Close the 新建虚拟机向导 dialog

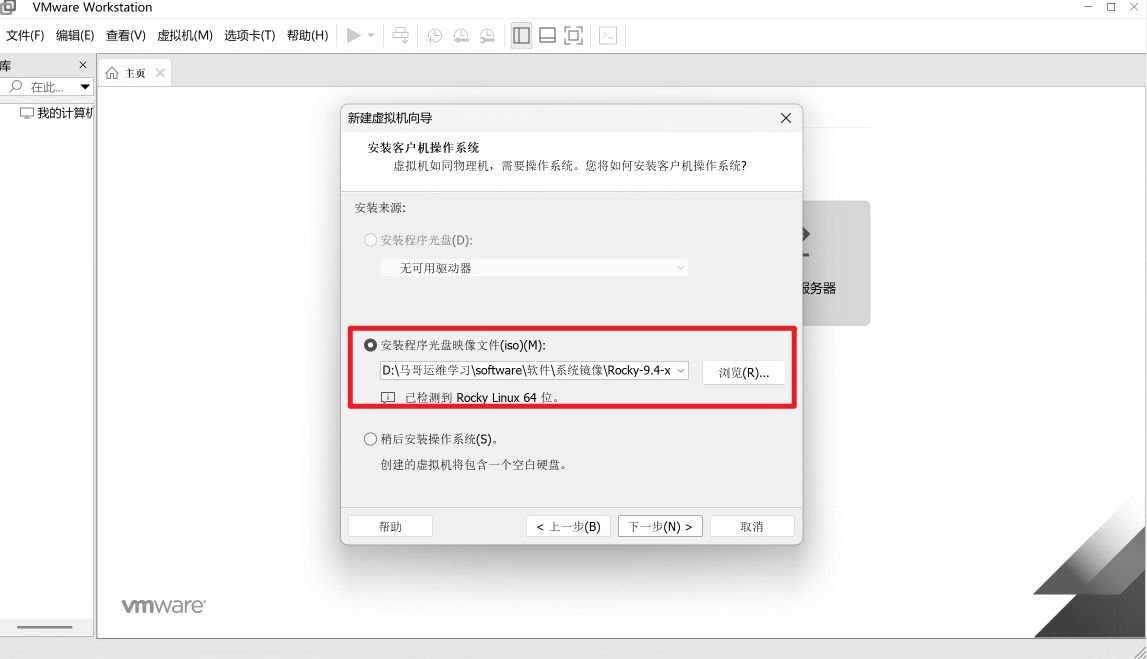coord(786,118)
